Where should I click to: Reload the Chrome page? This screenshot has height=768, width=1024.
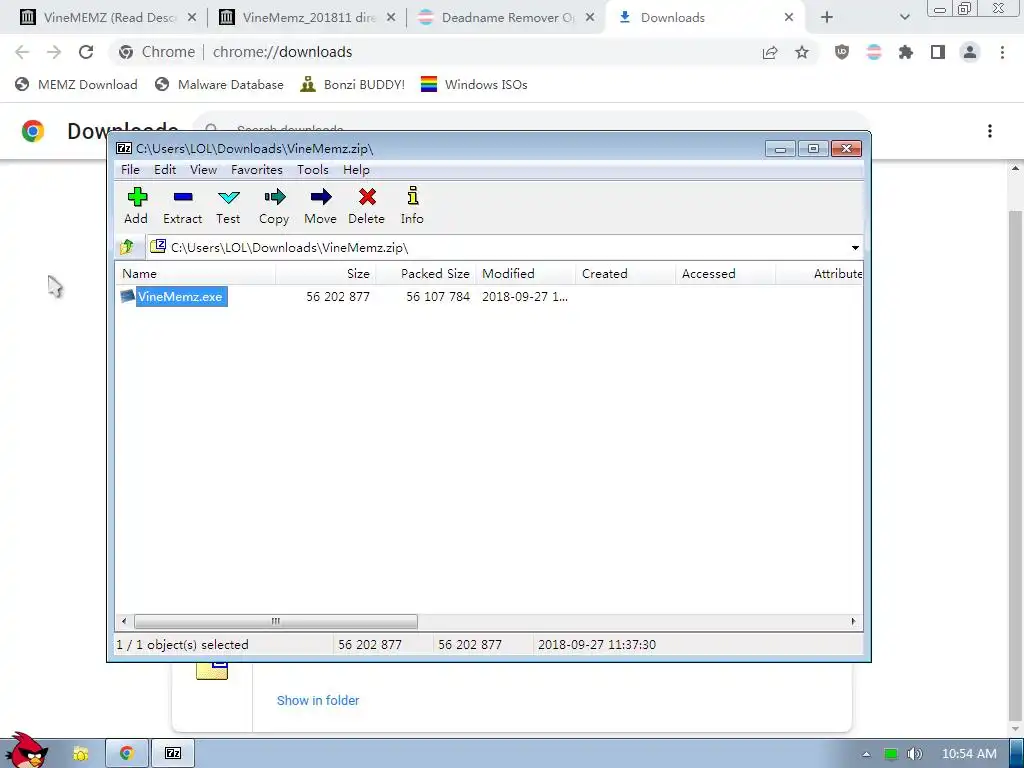click(x=86, y=52)
